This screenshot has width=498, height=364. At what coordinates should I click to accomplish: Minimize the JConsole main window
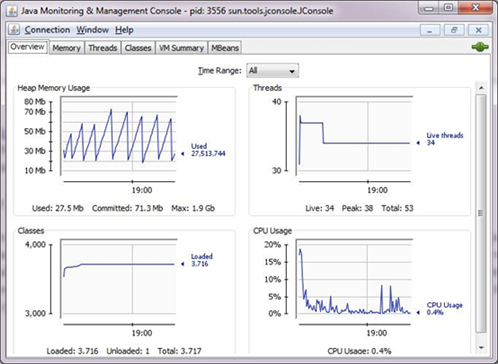coord(429,8)
